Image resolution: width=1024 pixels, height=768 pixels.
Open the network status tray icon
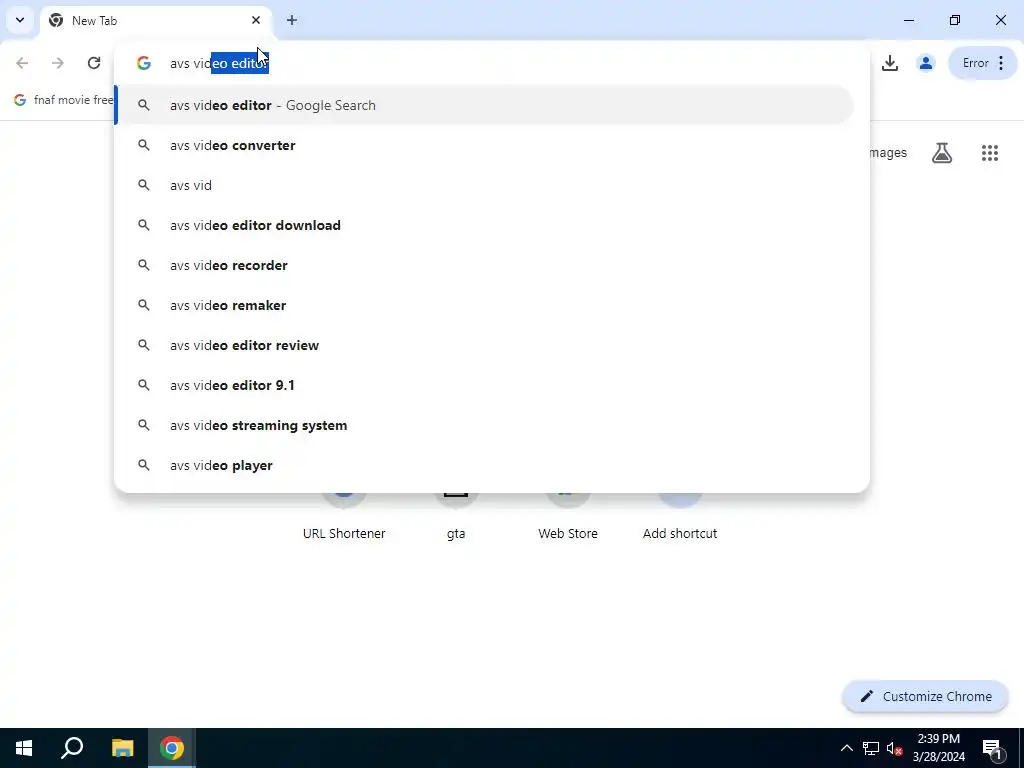[x=871, y=748]
